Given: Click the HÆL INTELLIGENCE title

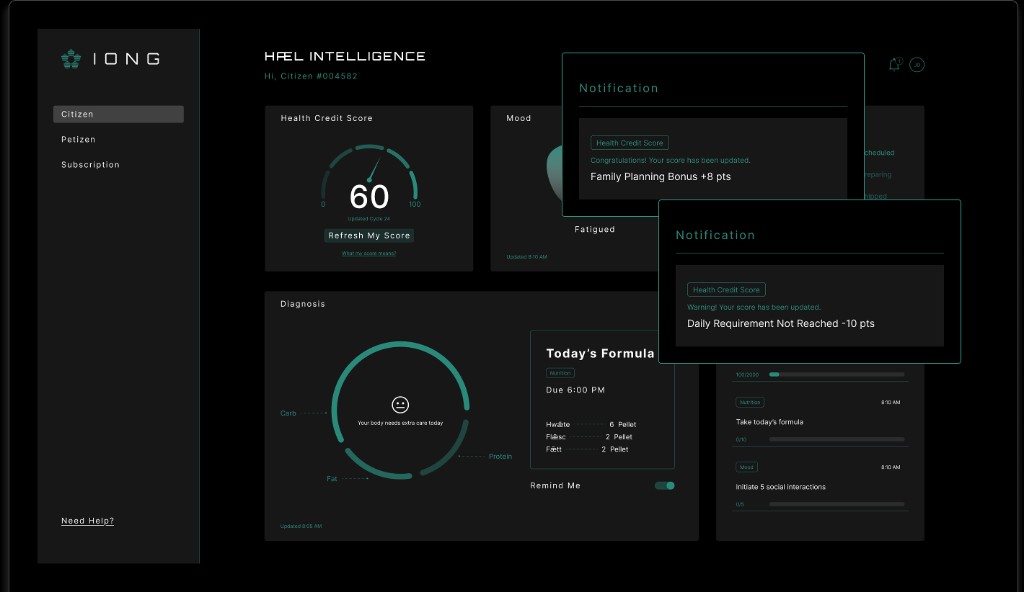Looking at the screenshot, I should 345,57.
